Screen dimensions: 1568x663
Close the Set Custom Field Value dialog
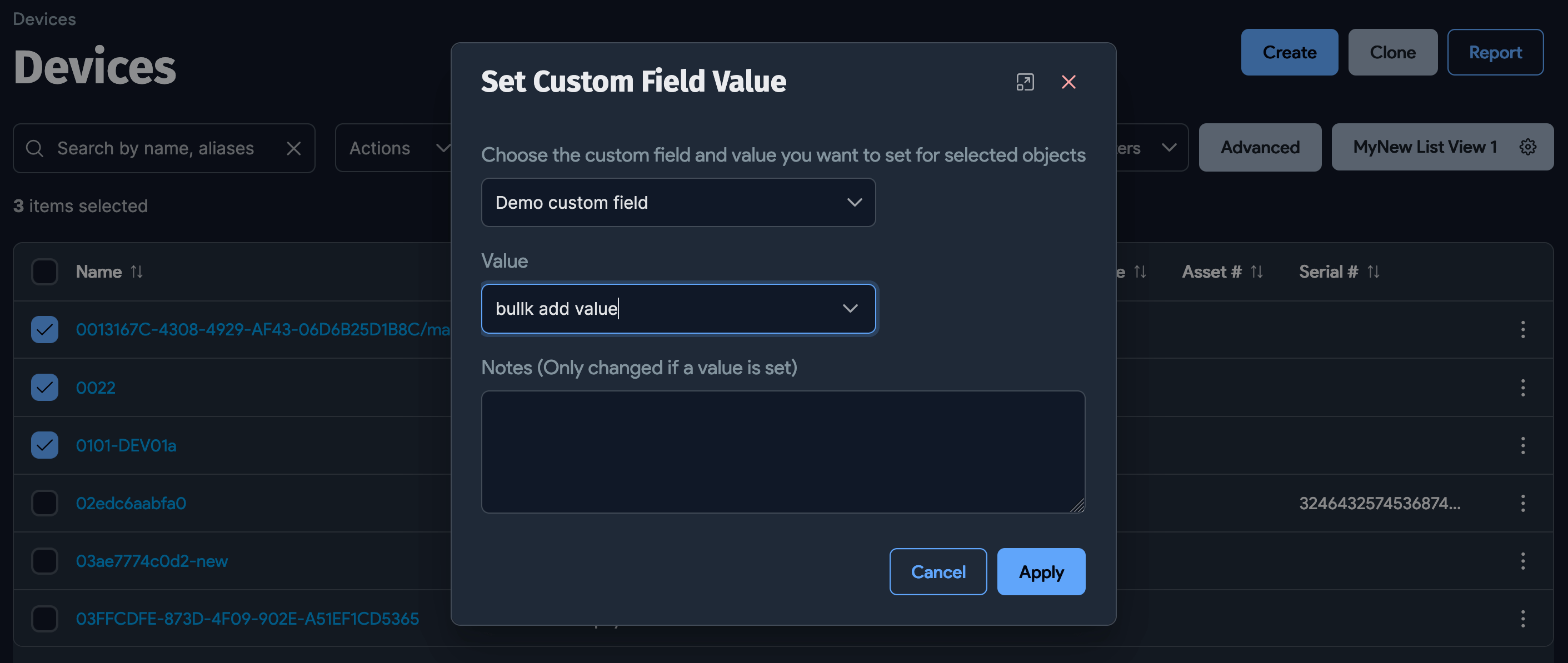click(1069, 82)
